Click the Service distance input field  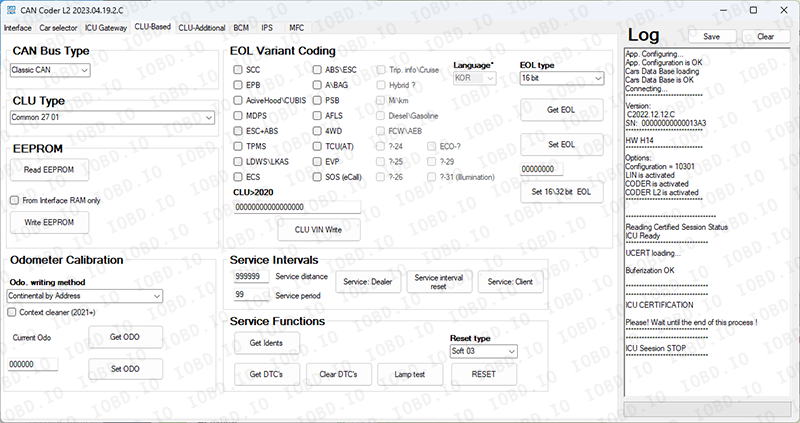pyautogui.click(x=250, y=276)
